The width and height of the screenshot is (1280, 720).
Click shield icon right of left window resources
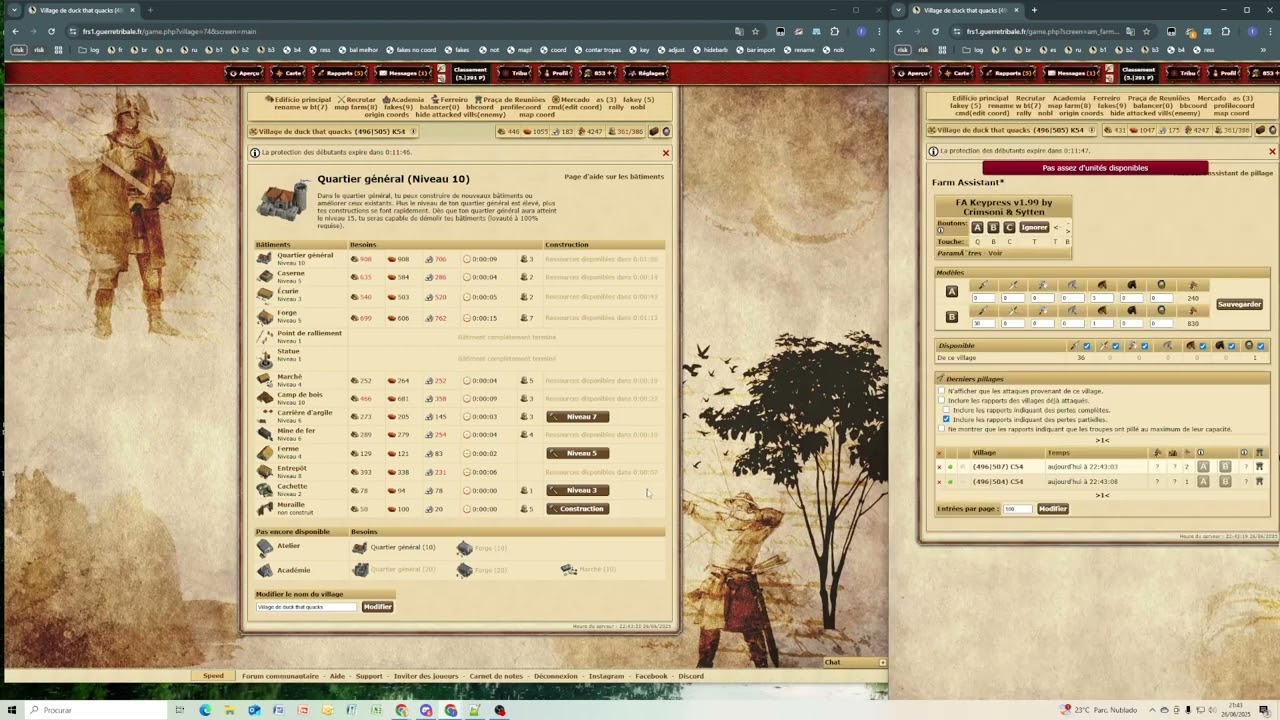coord(666,131)
